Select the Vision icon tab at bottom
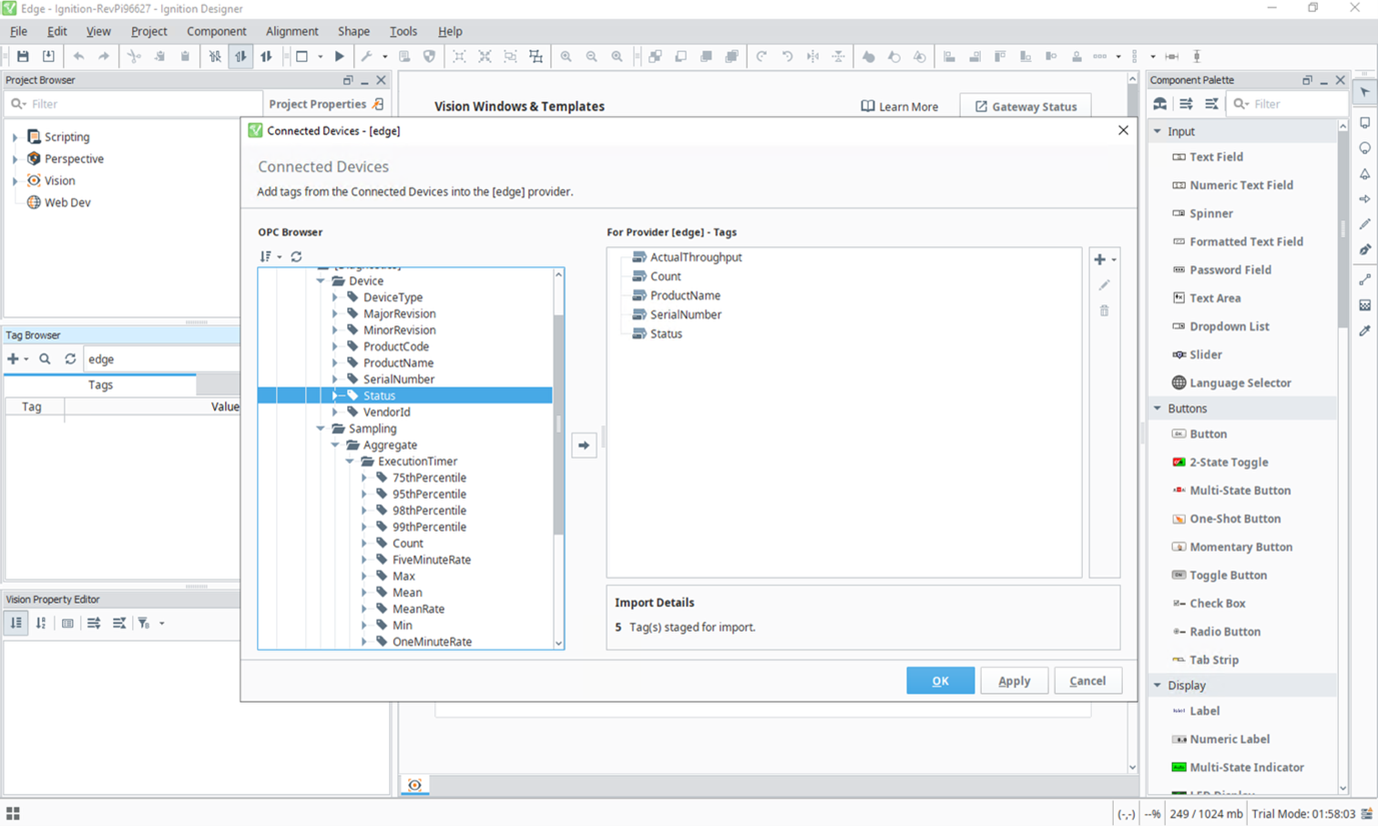 click(414, 785)
